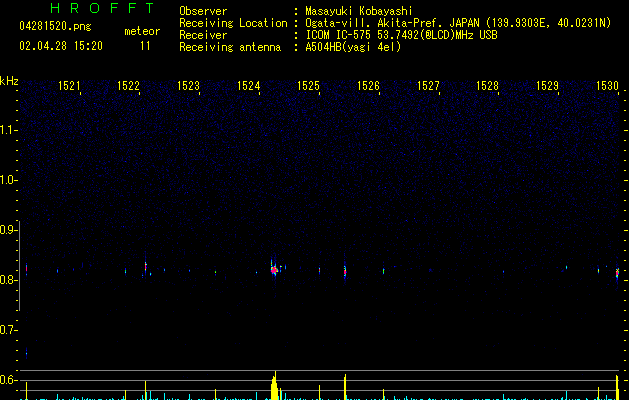
Task: Select the A504HB(yagi 4el) antenna value
Action: point(353,47)
